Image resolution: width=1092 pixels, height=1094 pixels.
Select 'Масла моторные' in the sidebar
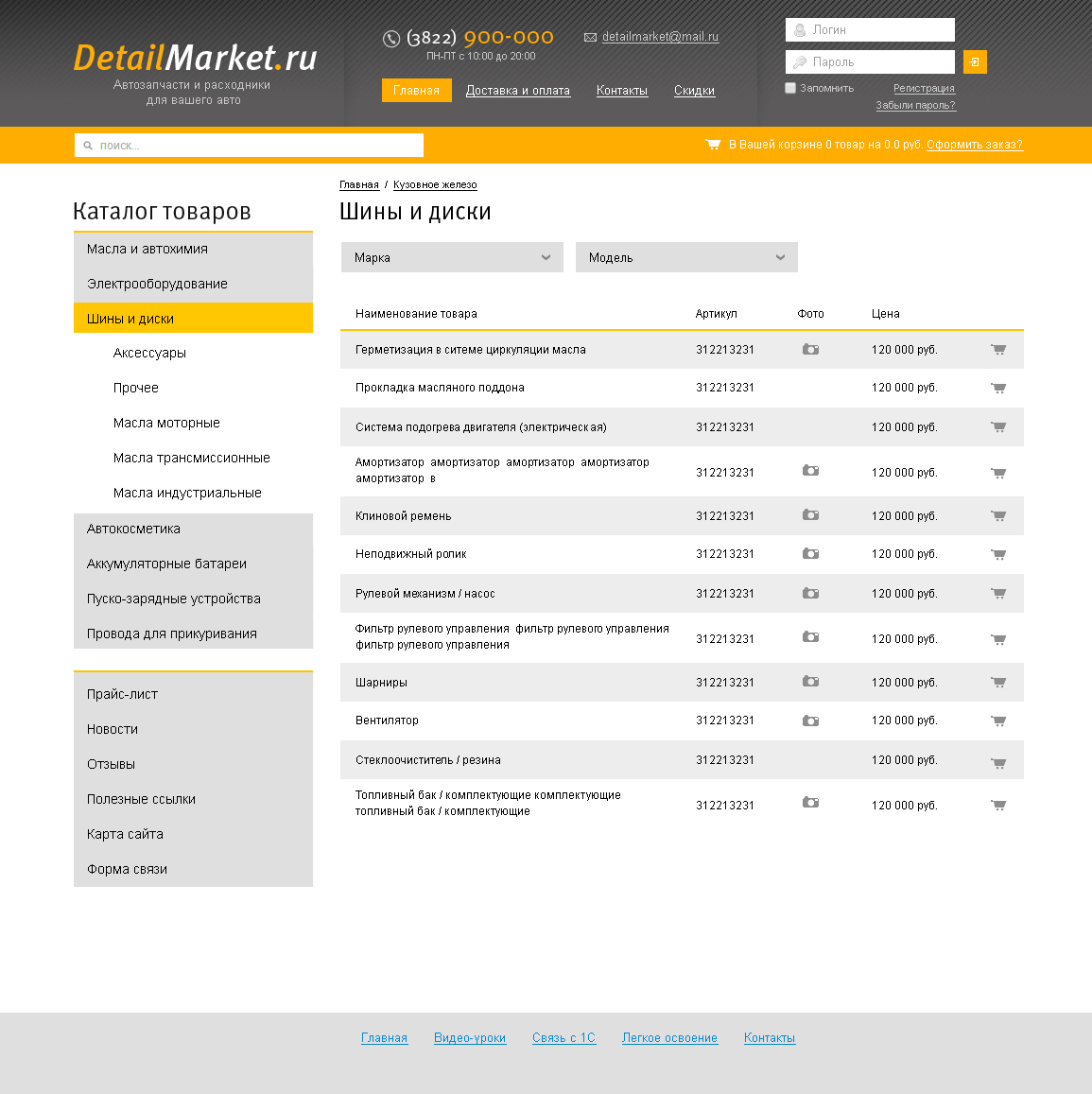point(165,423)
